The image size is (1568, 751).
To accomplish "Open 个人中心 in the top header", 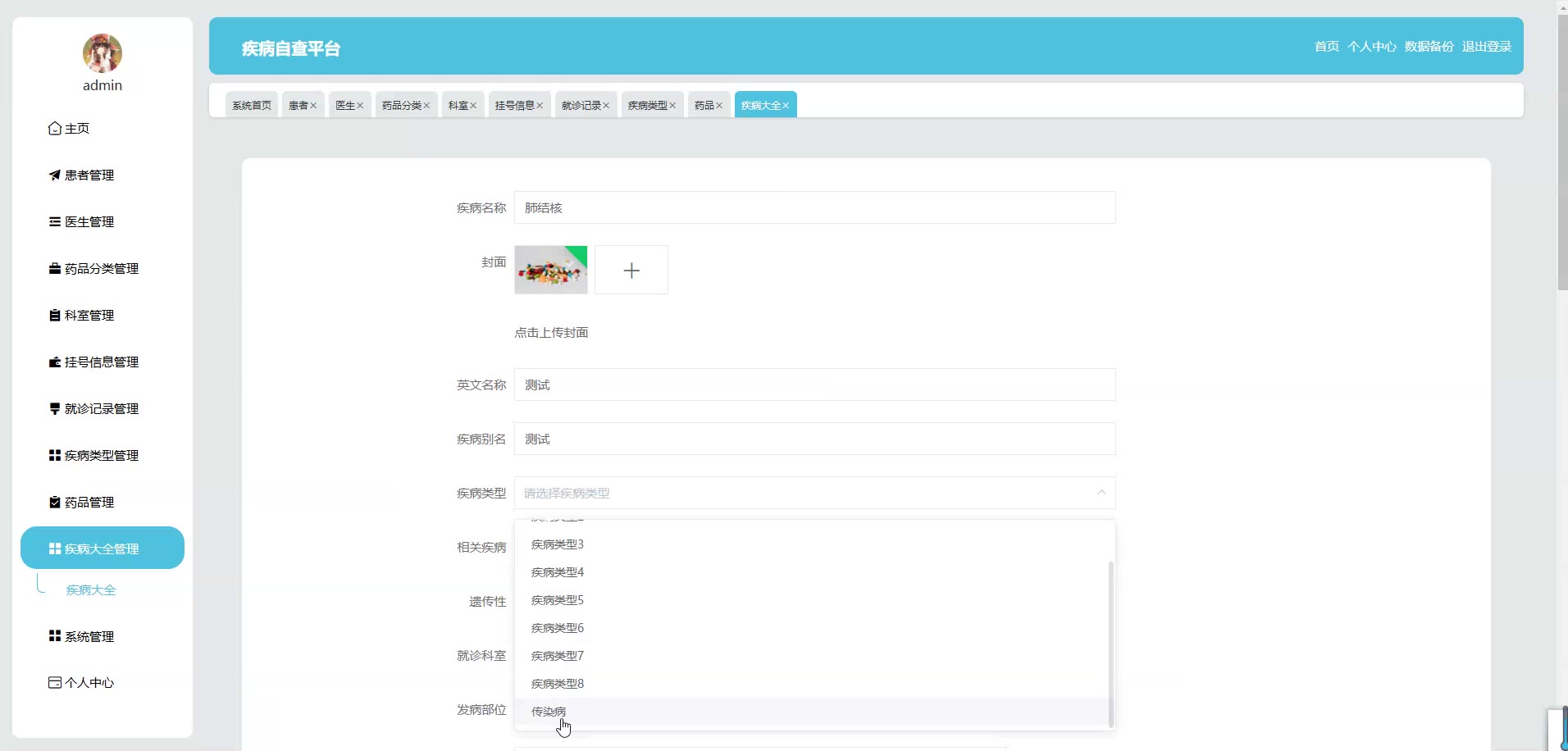I will [x=1372, y=47].
